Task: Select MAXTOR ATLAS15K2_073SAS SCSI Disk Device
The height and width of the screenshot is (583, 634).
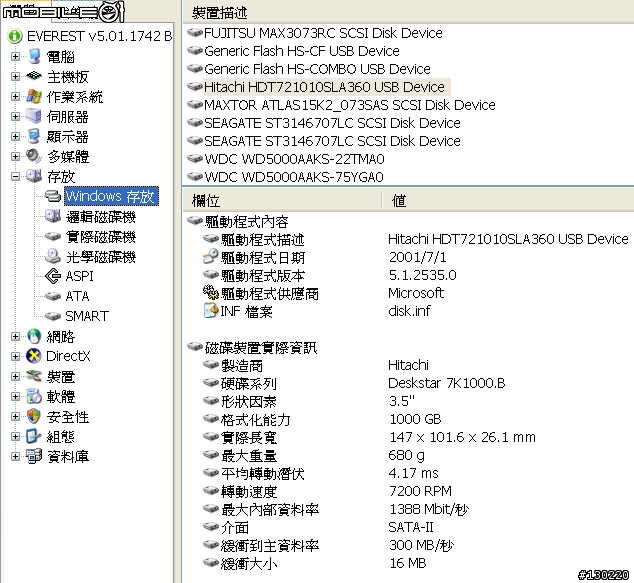Action: click(x=350, y=105)
